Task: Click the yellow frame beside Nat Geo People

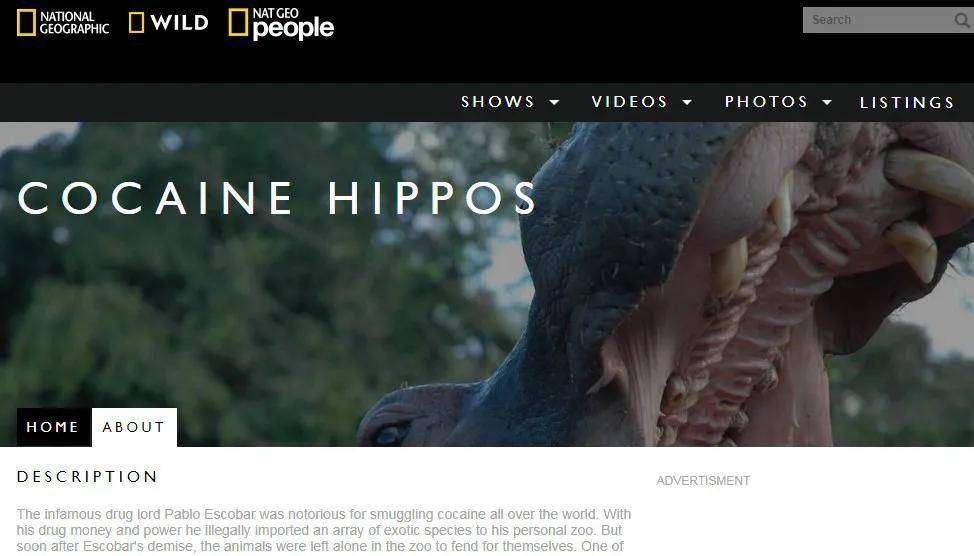Action: pos(238,22)
